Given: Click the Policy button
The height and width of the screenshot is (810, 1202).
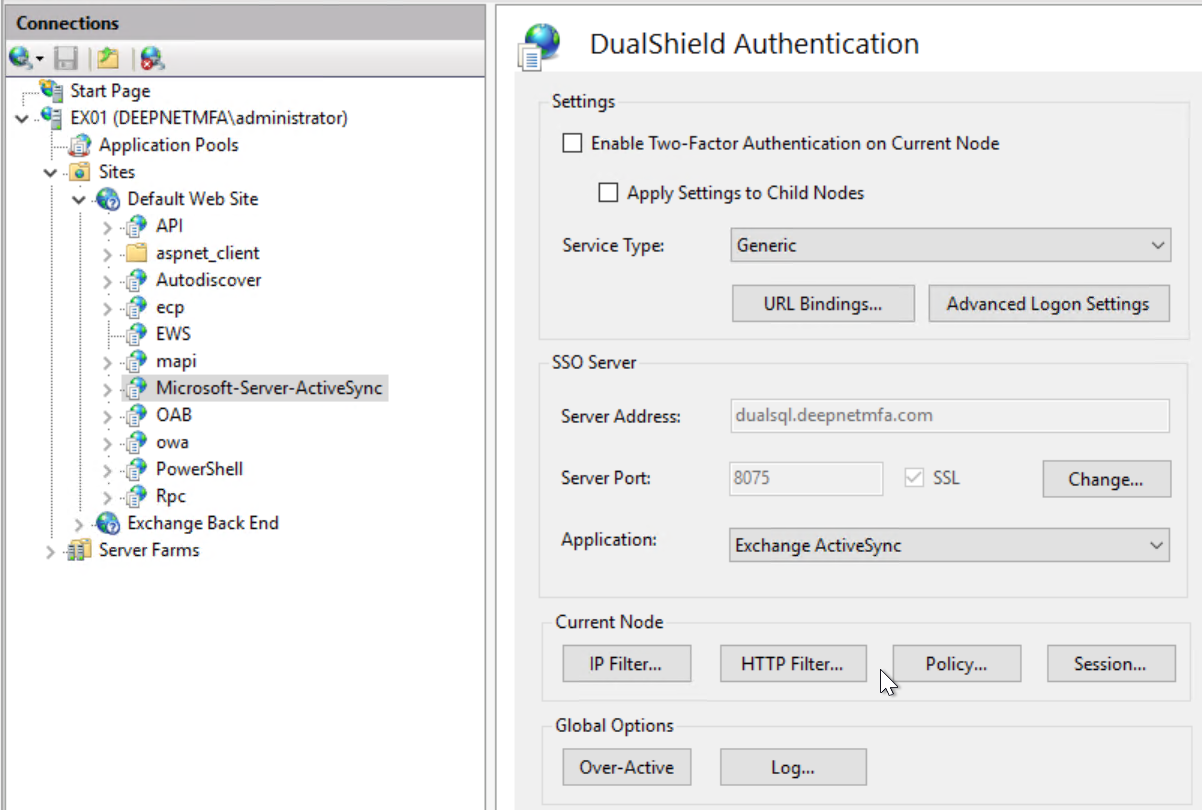Looking at the screenshot, I should pos(956,664).
